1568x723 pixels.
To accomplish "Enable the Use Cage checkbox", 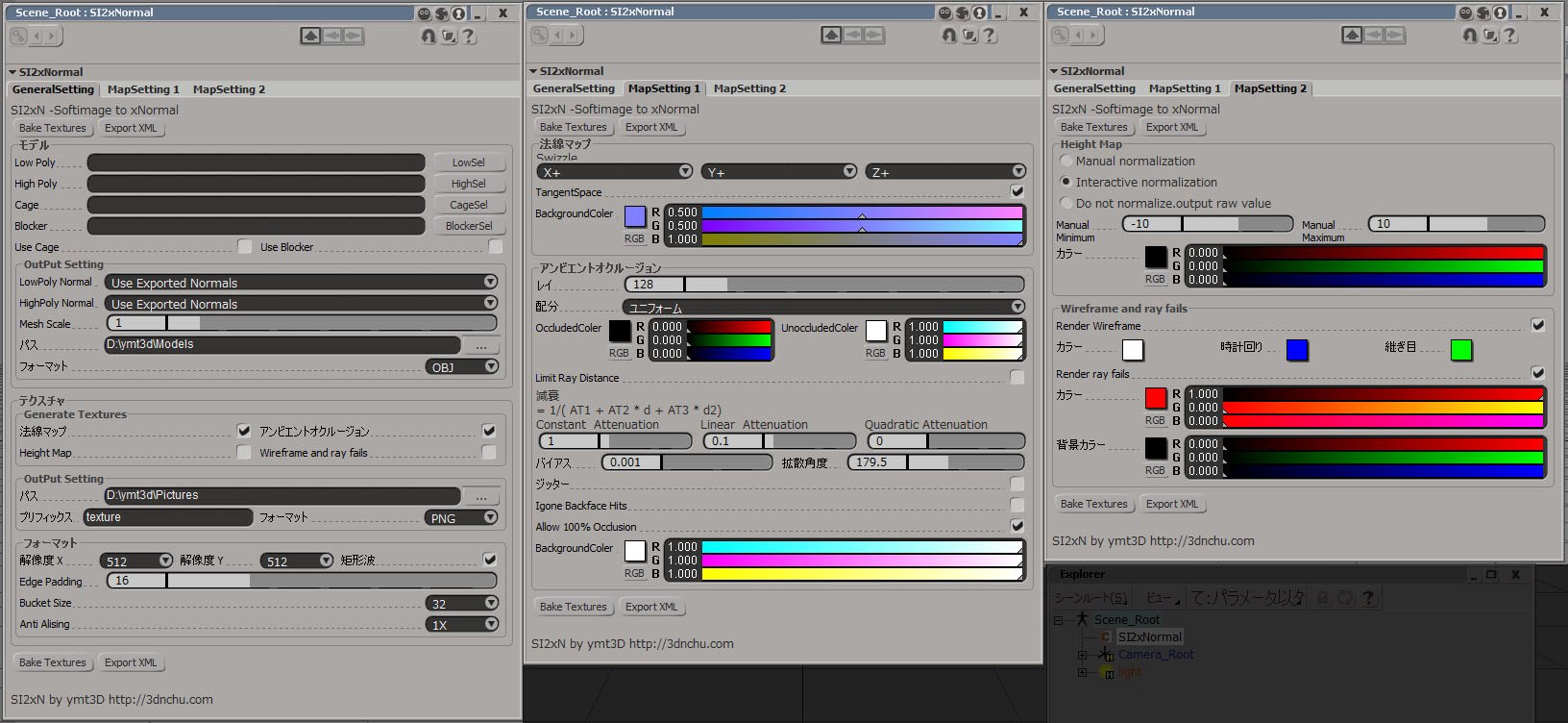I will click(245, 247).
